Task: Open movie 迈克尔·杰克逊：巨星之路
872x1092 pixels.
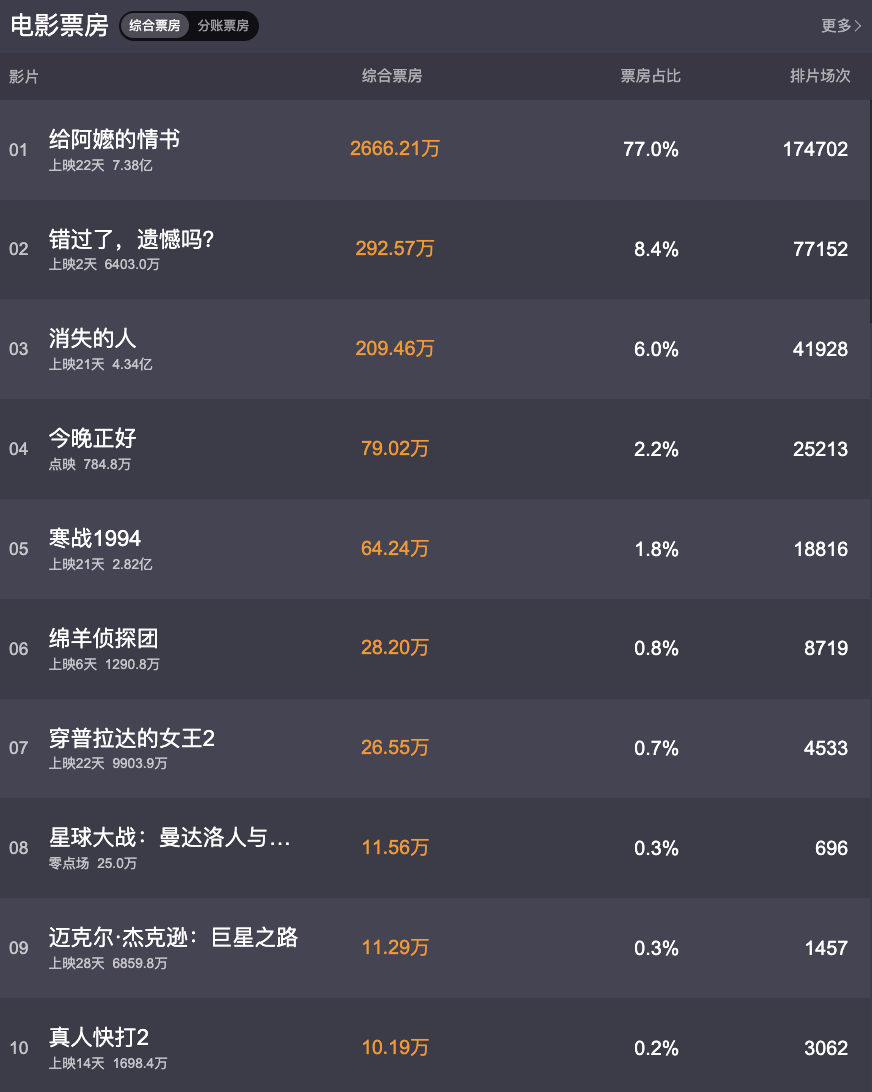Action: [173, 938]
